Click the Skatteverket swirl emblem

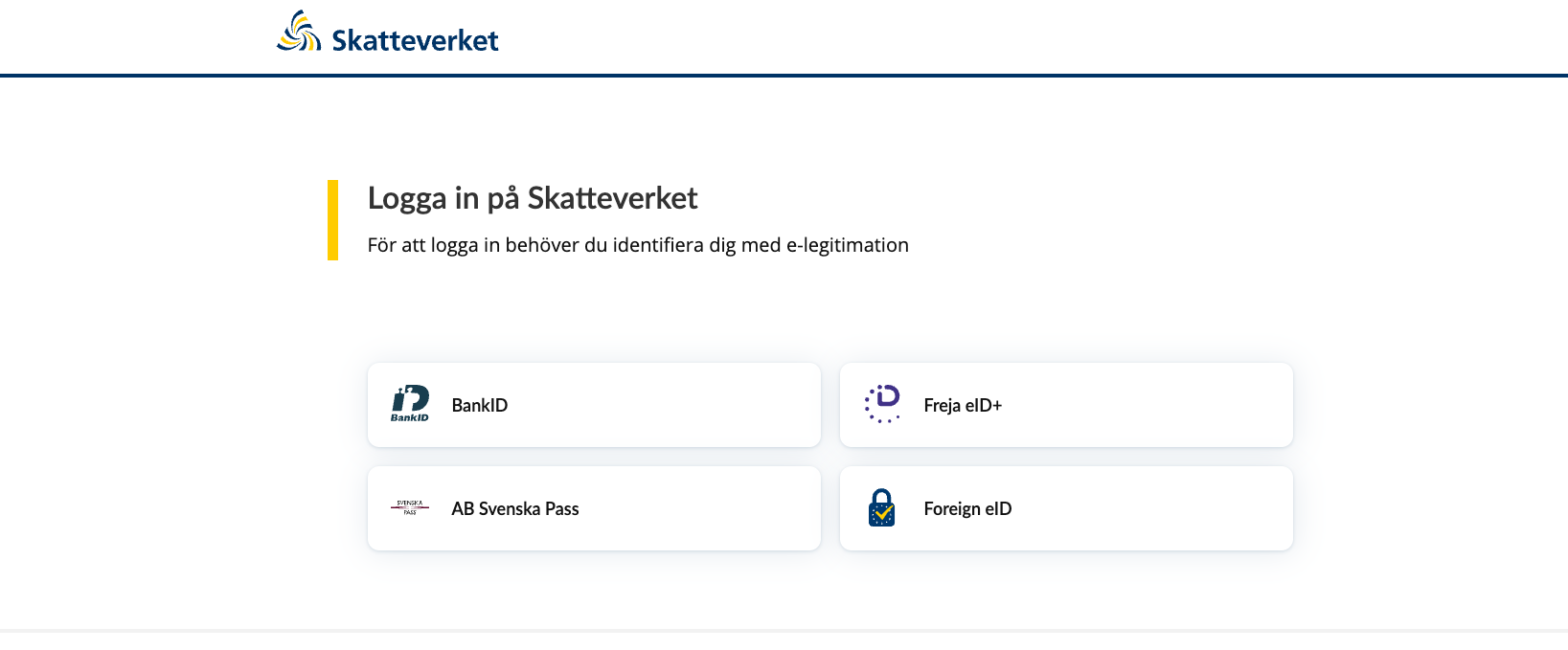(x=299, y=32)
